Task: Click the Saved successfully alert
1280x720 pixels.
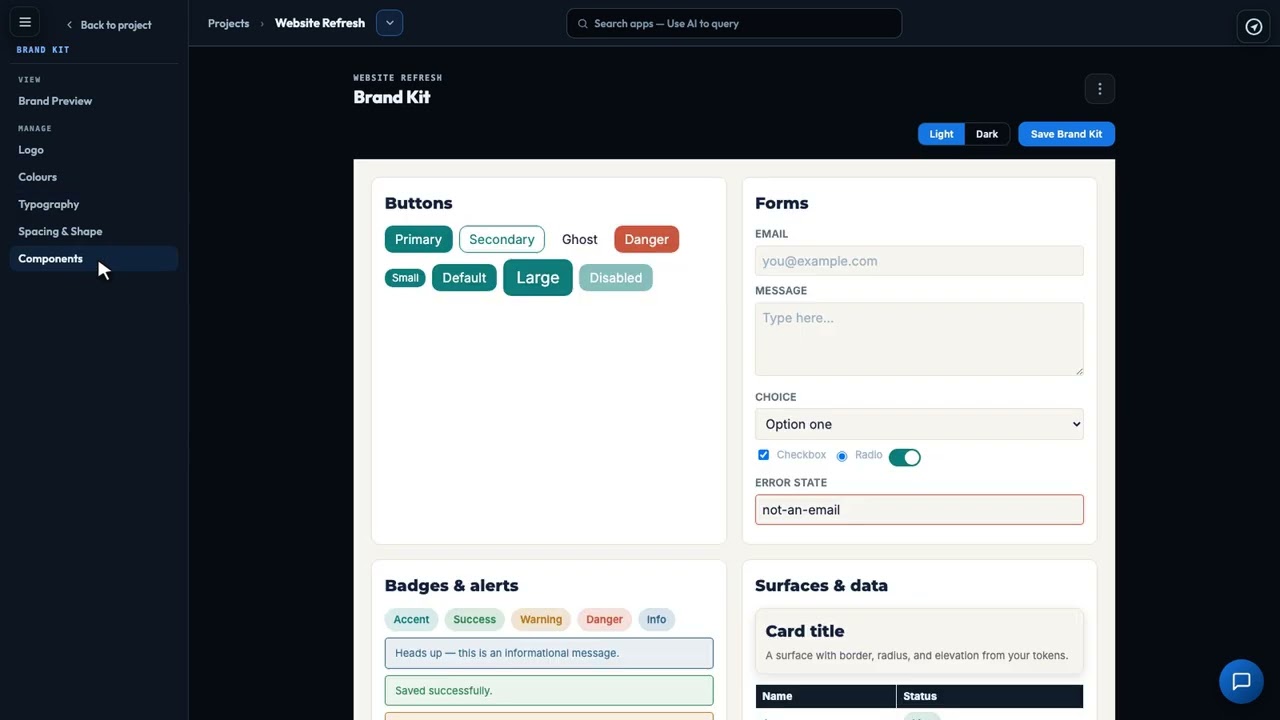Action: point(549,691)
